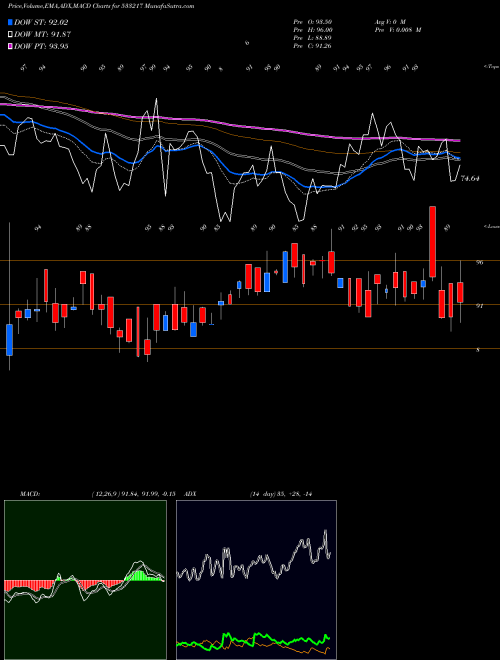The image size is (500, 660).
Task: Click the 96 price axis label
Action: point(479,262)
